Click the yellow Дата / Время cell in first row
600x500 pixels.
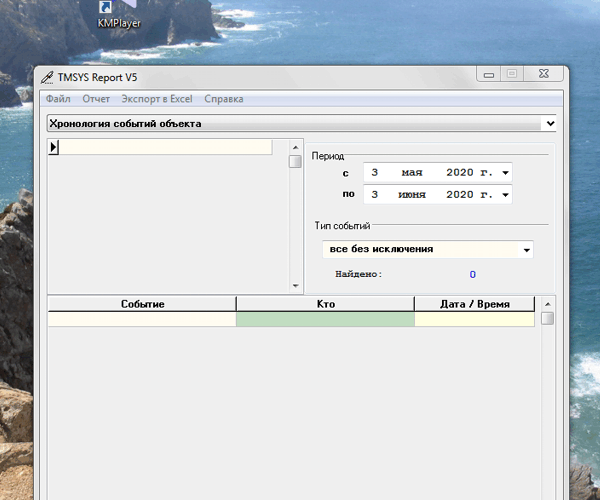pos(474,319)
